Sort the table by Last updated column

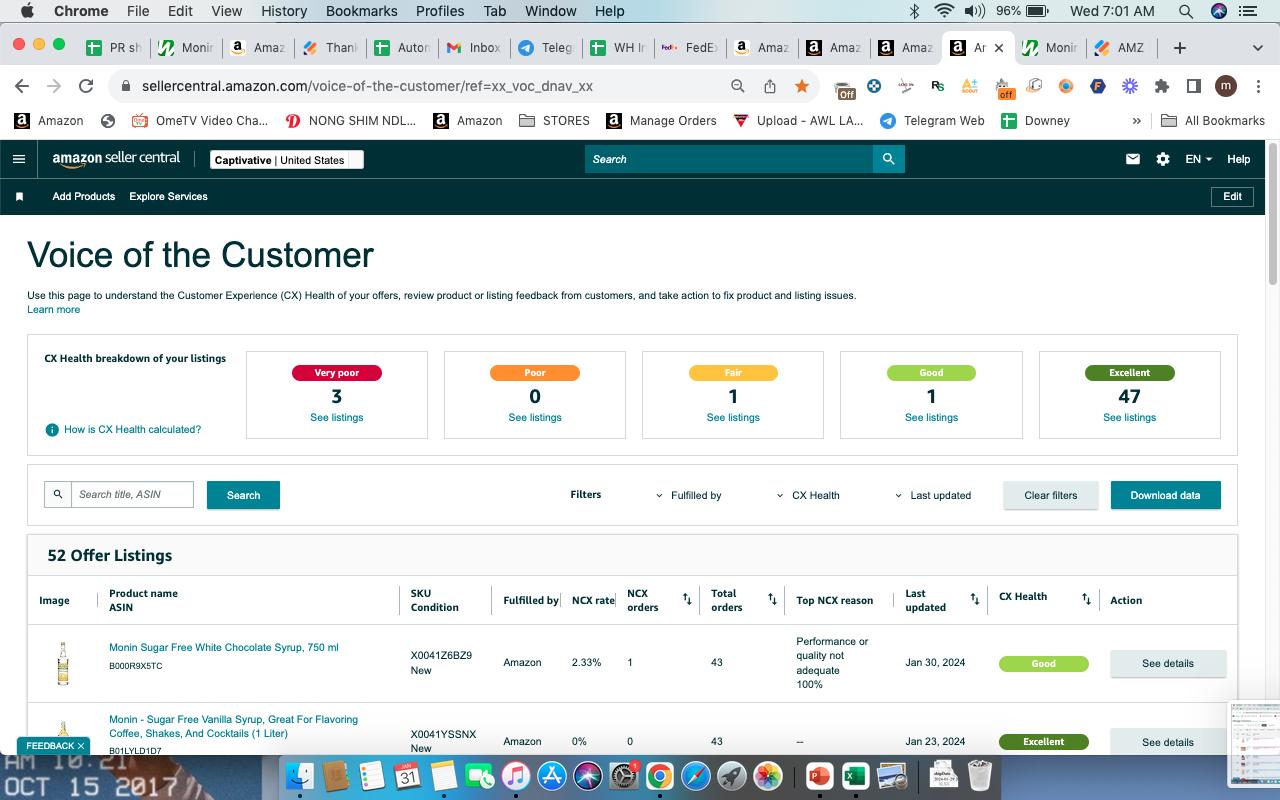tap(975, 599)
